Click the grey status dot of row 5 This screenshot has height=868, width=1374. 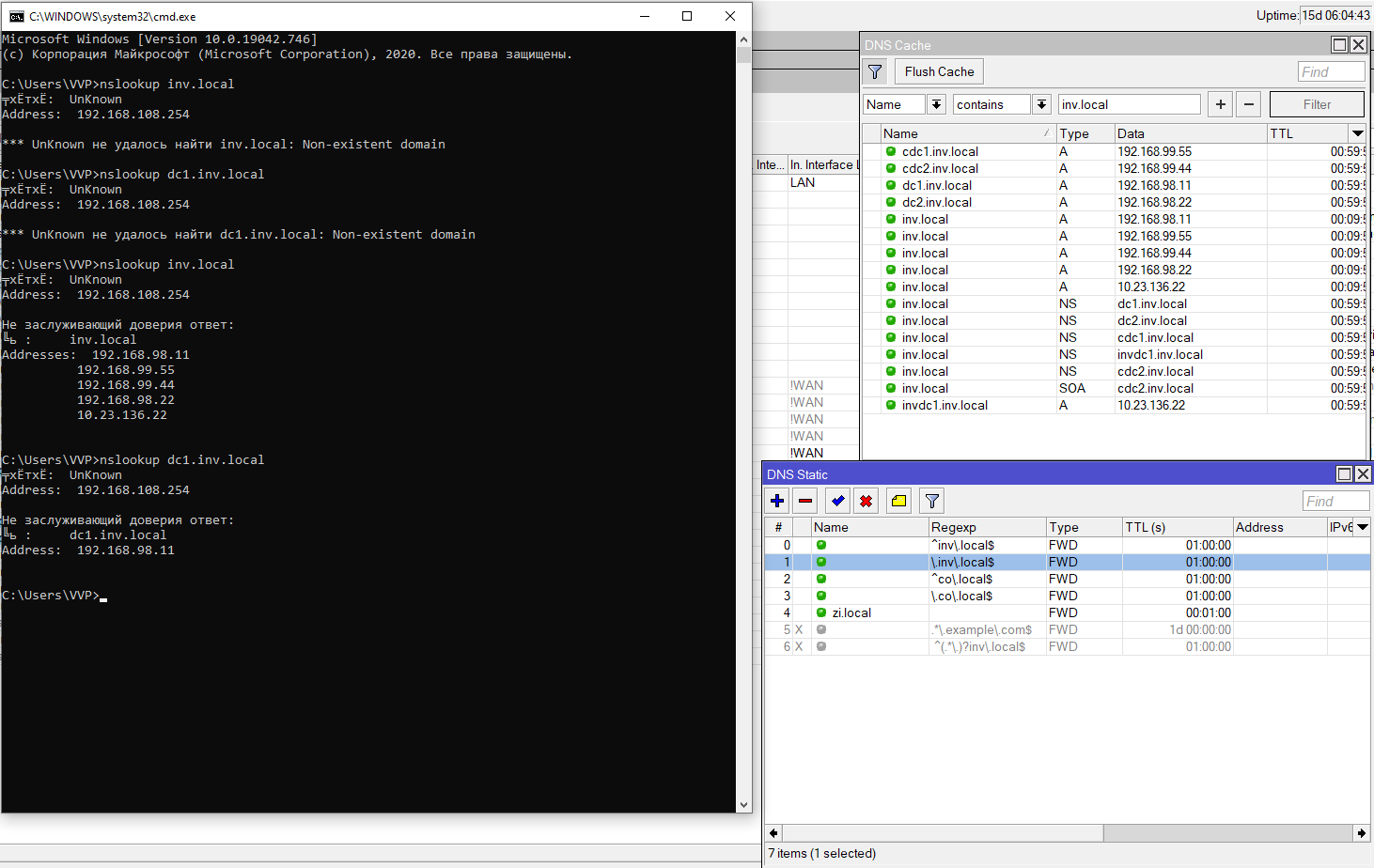pos(821,629)
